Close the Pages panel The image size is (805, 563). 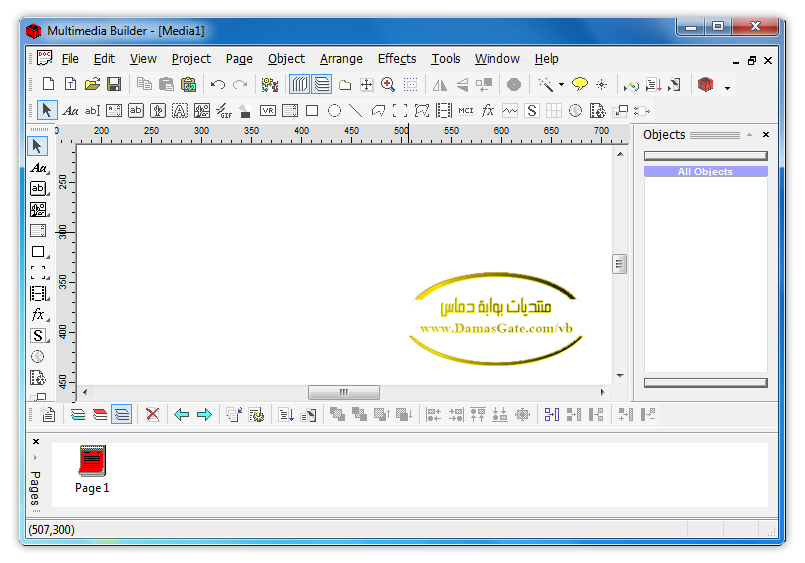(36, 441)
